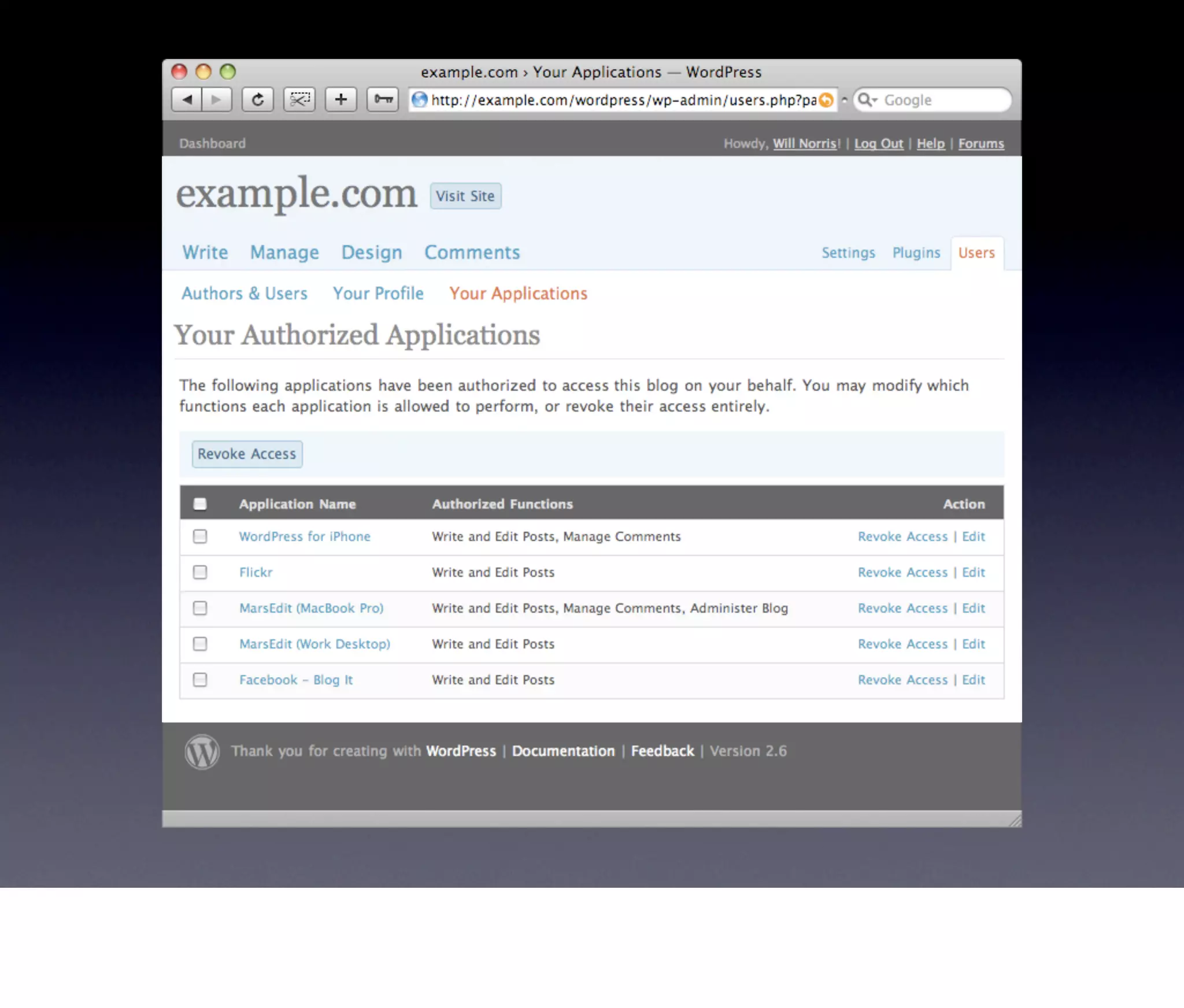Click the add bookmark plus icon
The width and height of the screenshot is (1184, 1008).
(341, 99)
